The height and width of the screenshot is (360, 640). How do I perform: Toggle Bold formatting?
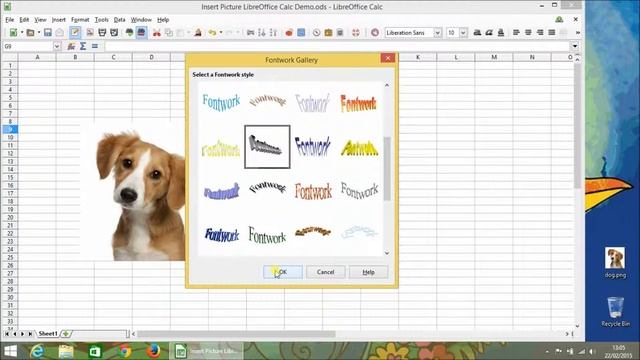tap(477, 33)
